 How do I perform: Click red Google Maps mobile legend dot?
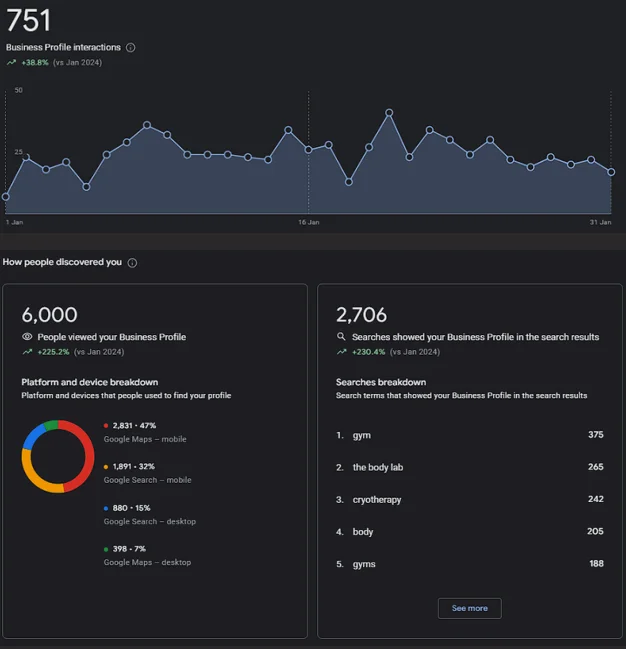tap(107, 426)
